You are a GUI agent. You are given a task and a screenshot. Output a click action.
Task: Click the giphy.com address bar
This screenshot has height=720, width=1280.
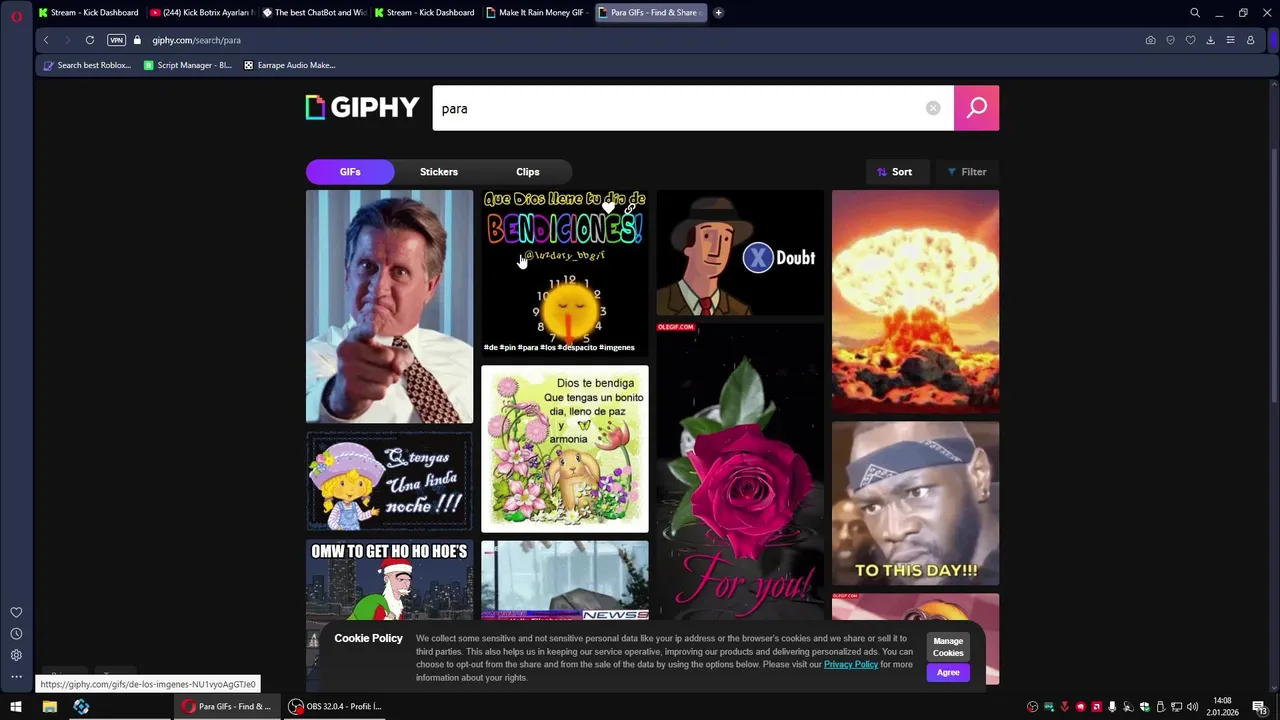coord(640,40)
